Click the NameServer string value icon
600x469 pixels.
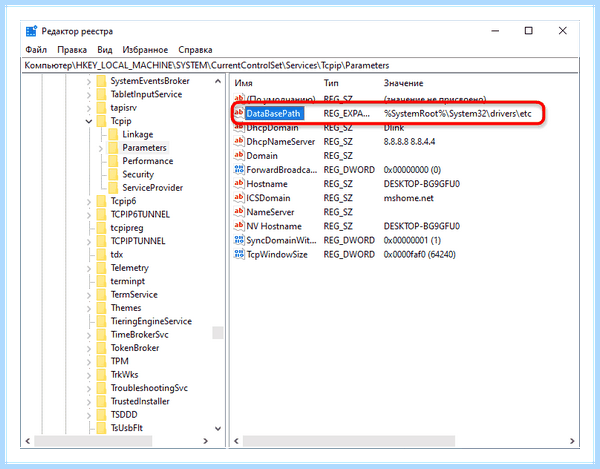click(x=239, y=212)
